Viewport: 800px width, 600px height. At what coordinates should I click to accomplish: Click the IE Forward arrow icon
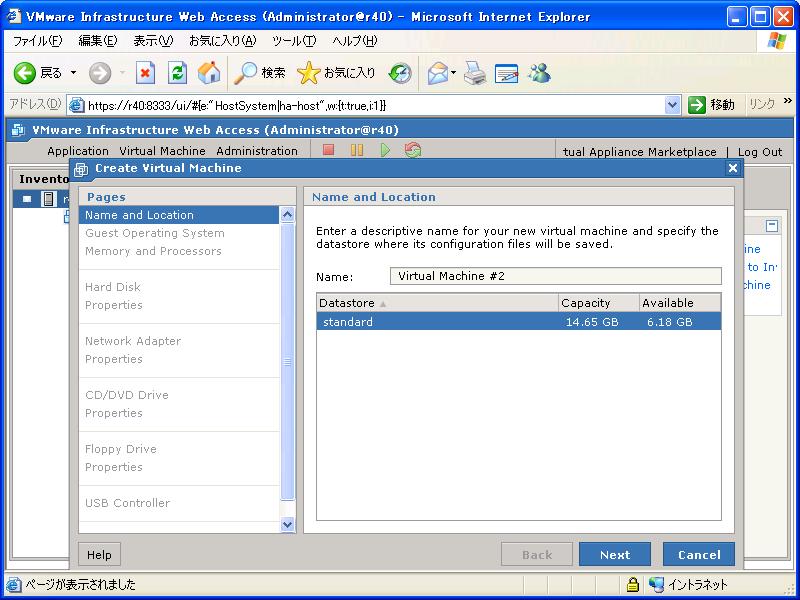pyautogui.click(x=99, y=73)
